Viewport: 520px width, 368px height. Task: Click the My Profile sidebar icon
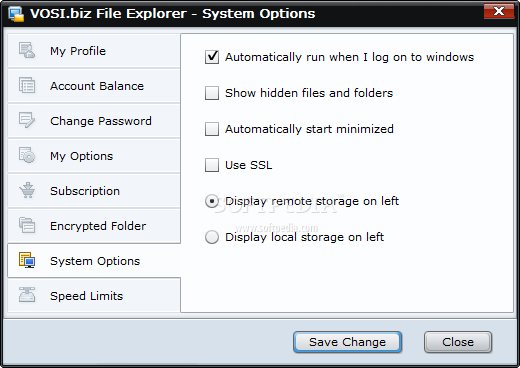(x=27, y=50)
